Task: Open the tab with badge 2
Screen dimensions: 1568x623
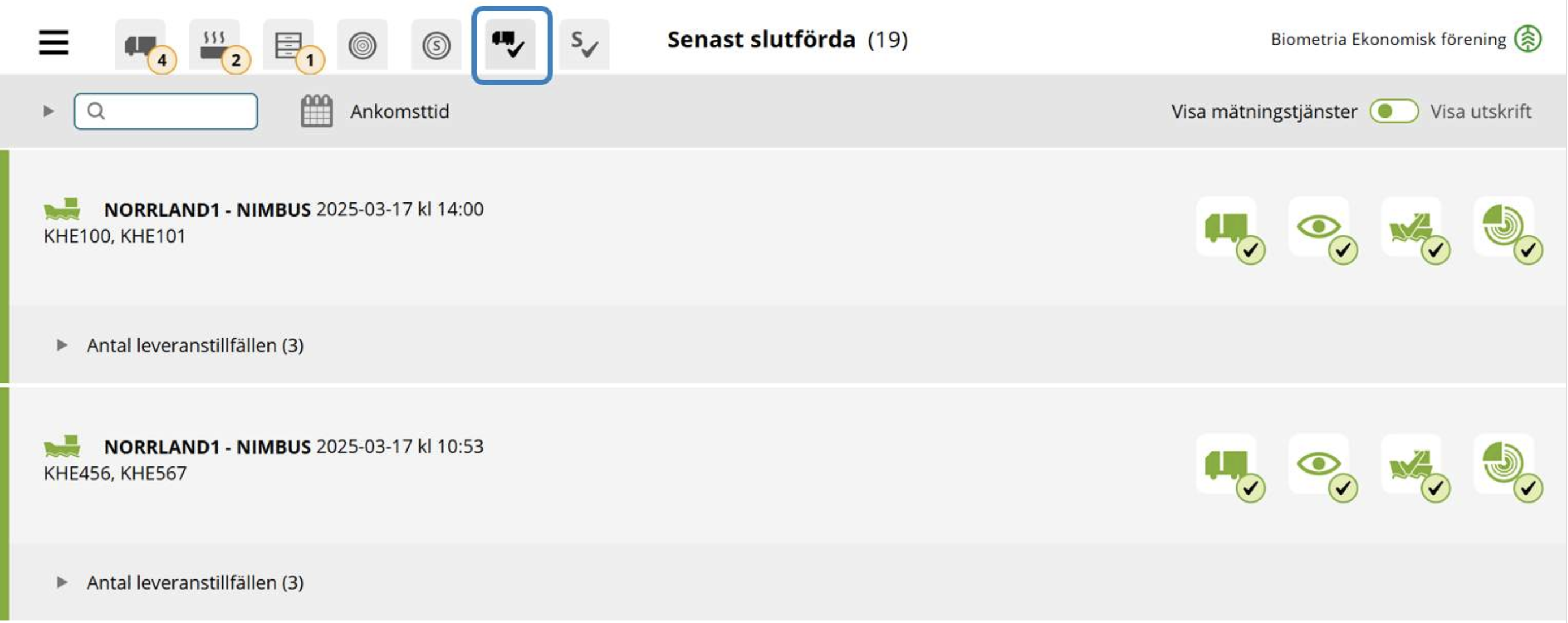Action: point(214,45)
